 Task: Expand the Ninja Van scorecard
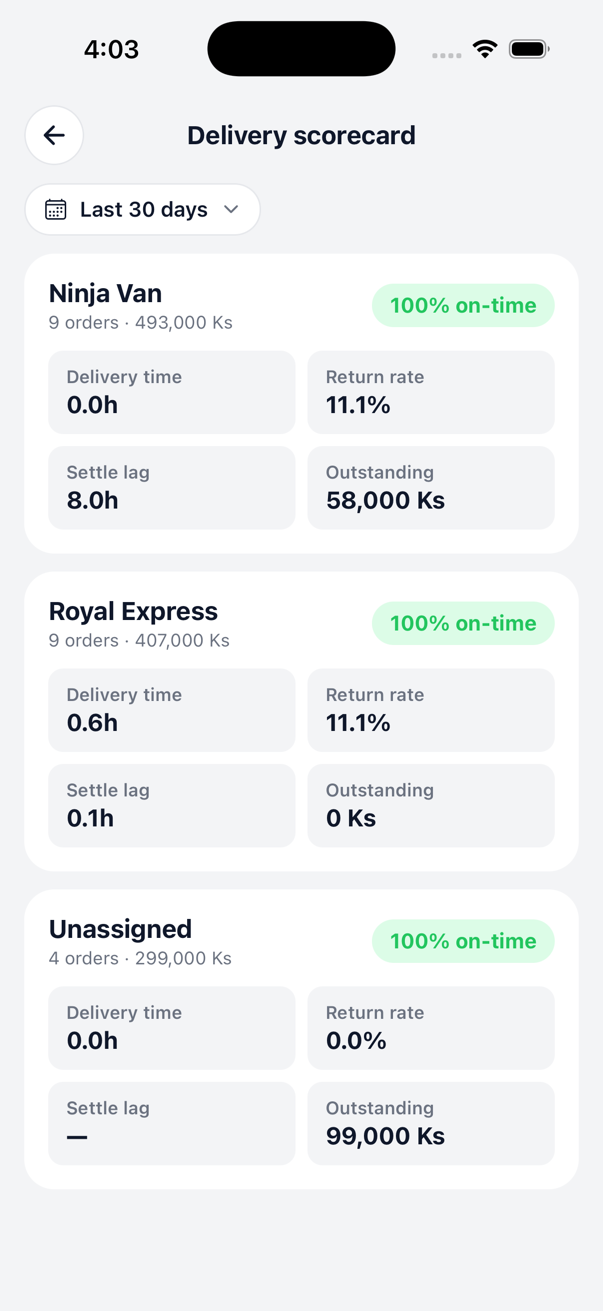click(x=301, y=402)
